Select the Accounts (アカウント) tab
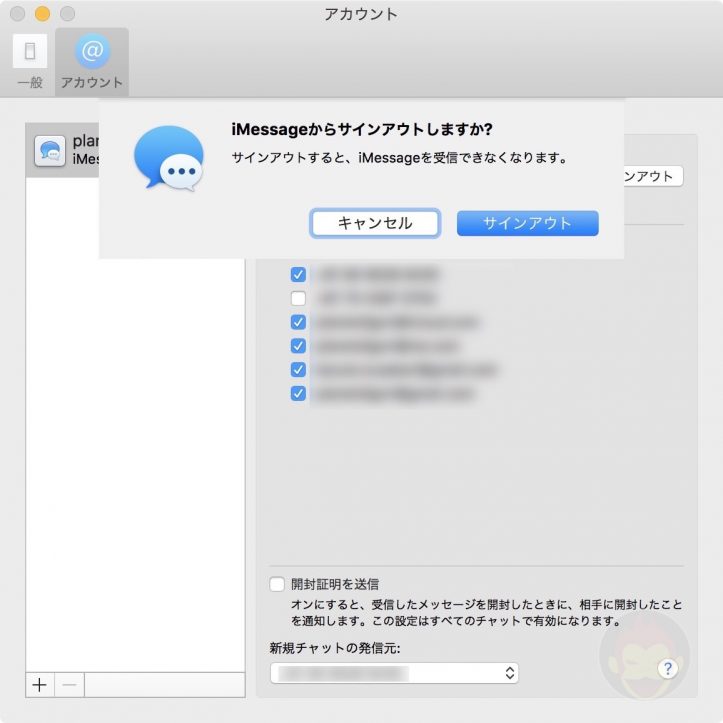Viewport: 723px width, 723px height. tap(92, 61)
